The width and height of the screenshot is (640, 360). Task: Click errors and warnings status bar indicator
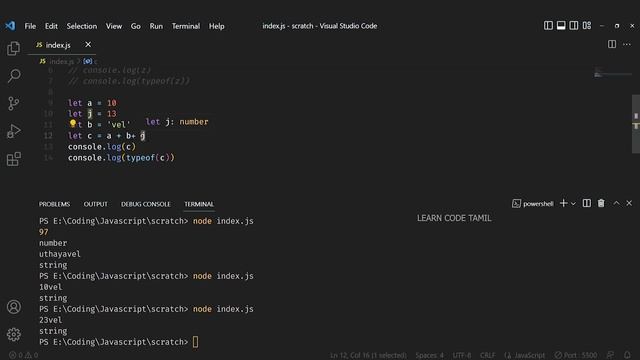point(24,355)
